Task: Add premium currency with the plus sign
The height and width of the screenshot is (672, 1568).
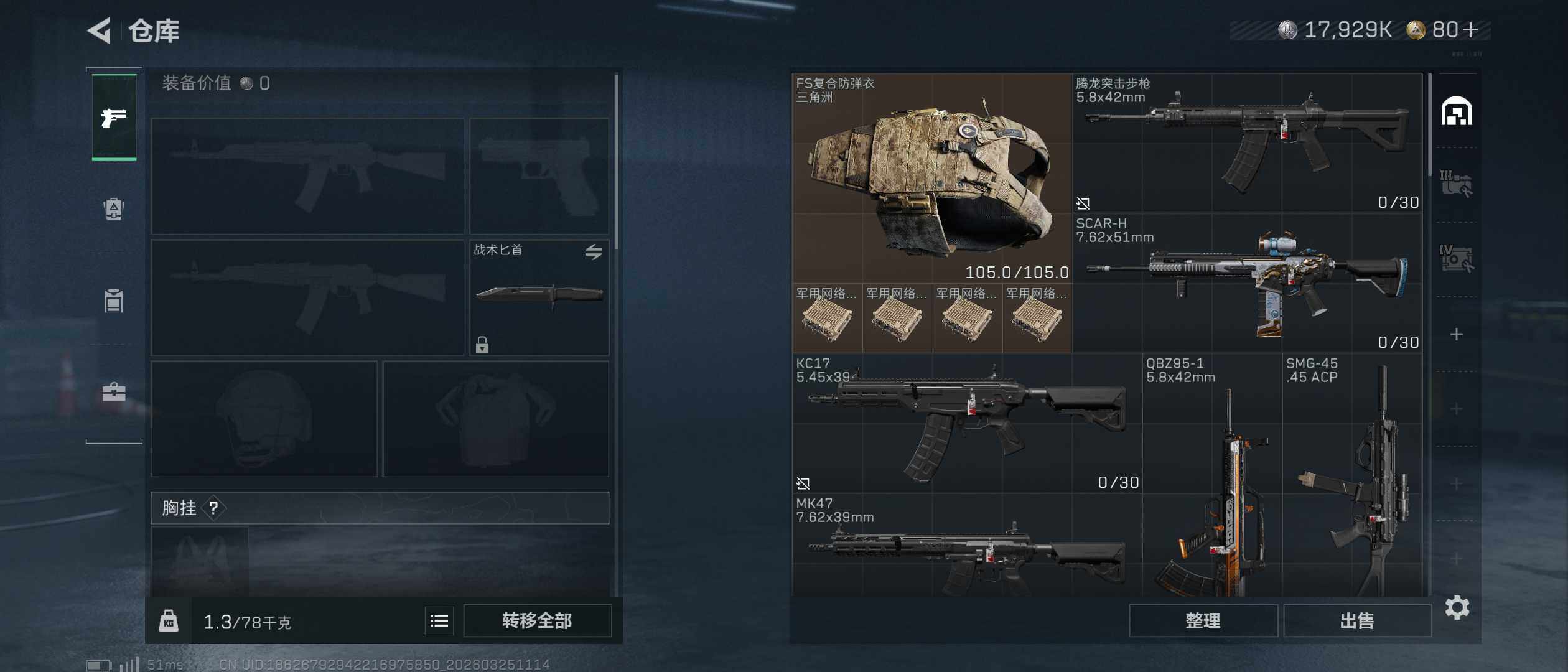Action: (1470, 30)
